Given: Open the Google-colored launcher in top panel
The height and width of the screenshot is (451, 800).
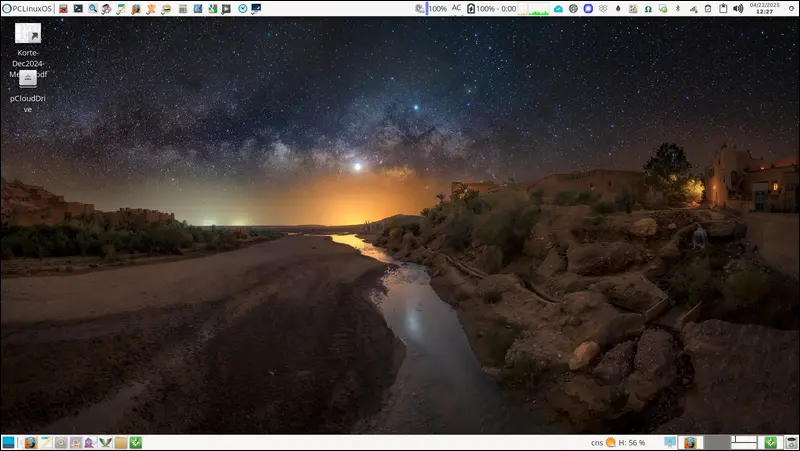Looking at the screenshot, I should (x=212, y=9).
